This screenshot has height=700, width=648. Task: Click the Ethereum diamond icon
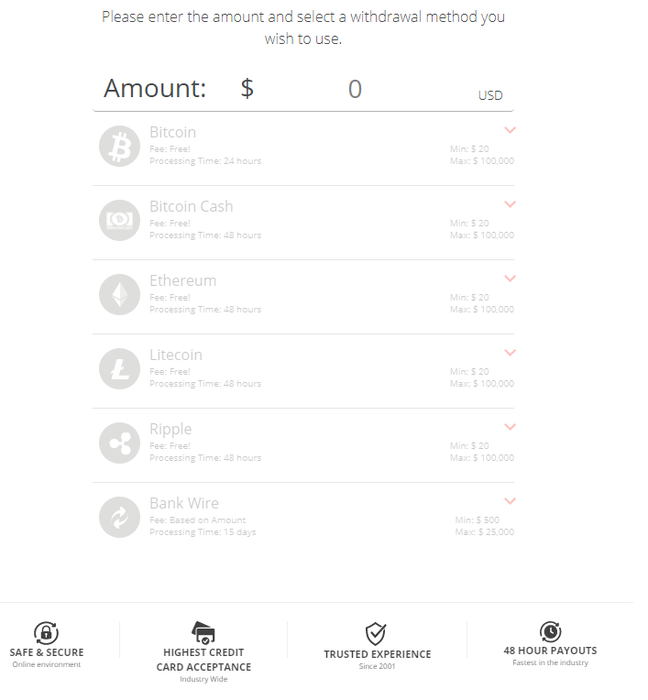120,295
